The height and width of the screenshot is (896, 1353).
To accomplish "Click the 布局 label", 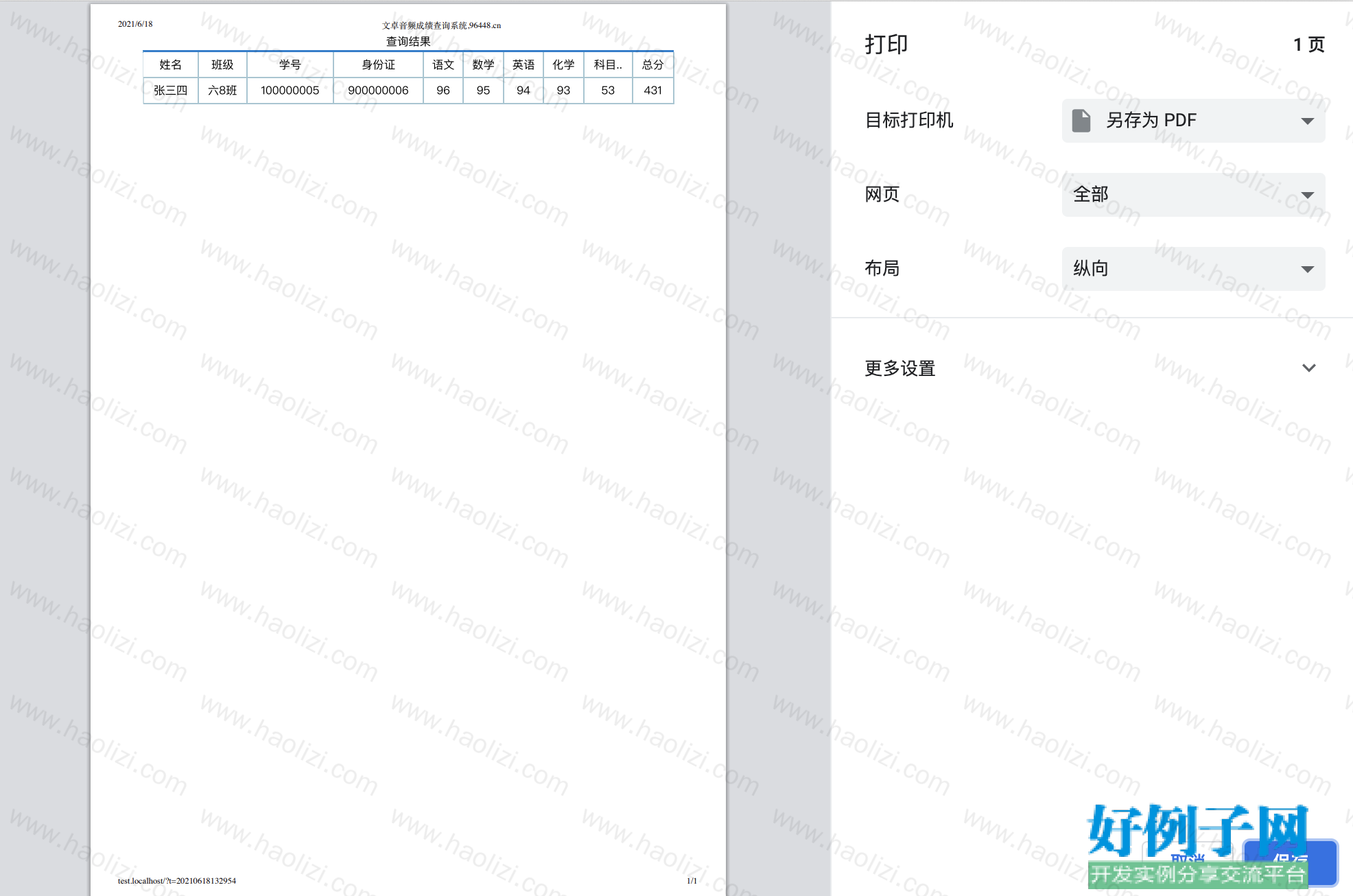I will pos(882,269).
